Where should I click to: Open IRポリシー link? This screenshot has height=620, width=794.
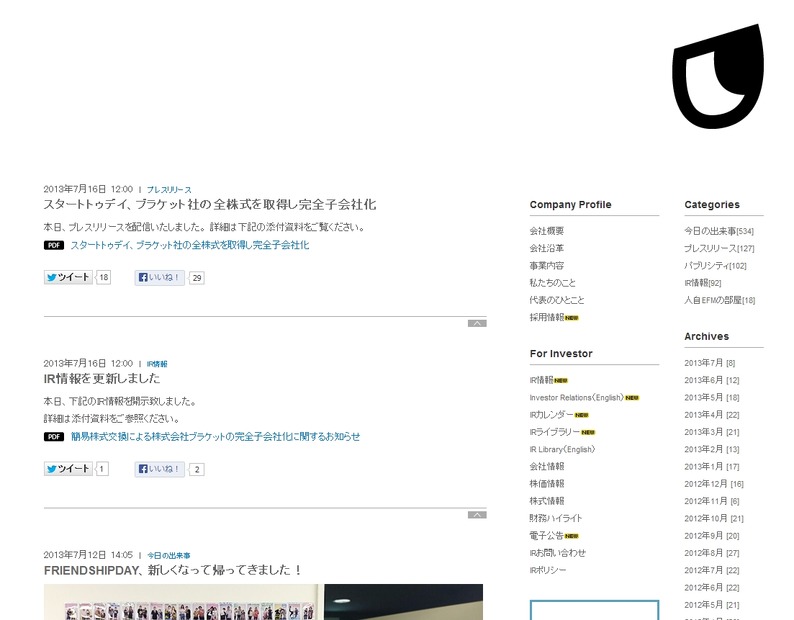(548, 570)
